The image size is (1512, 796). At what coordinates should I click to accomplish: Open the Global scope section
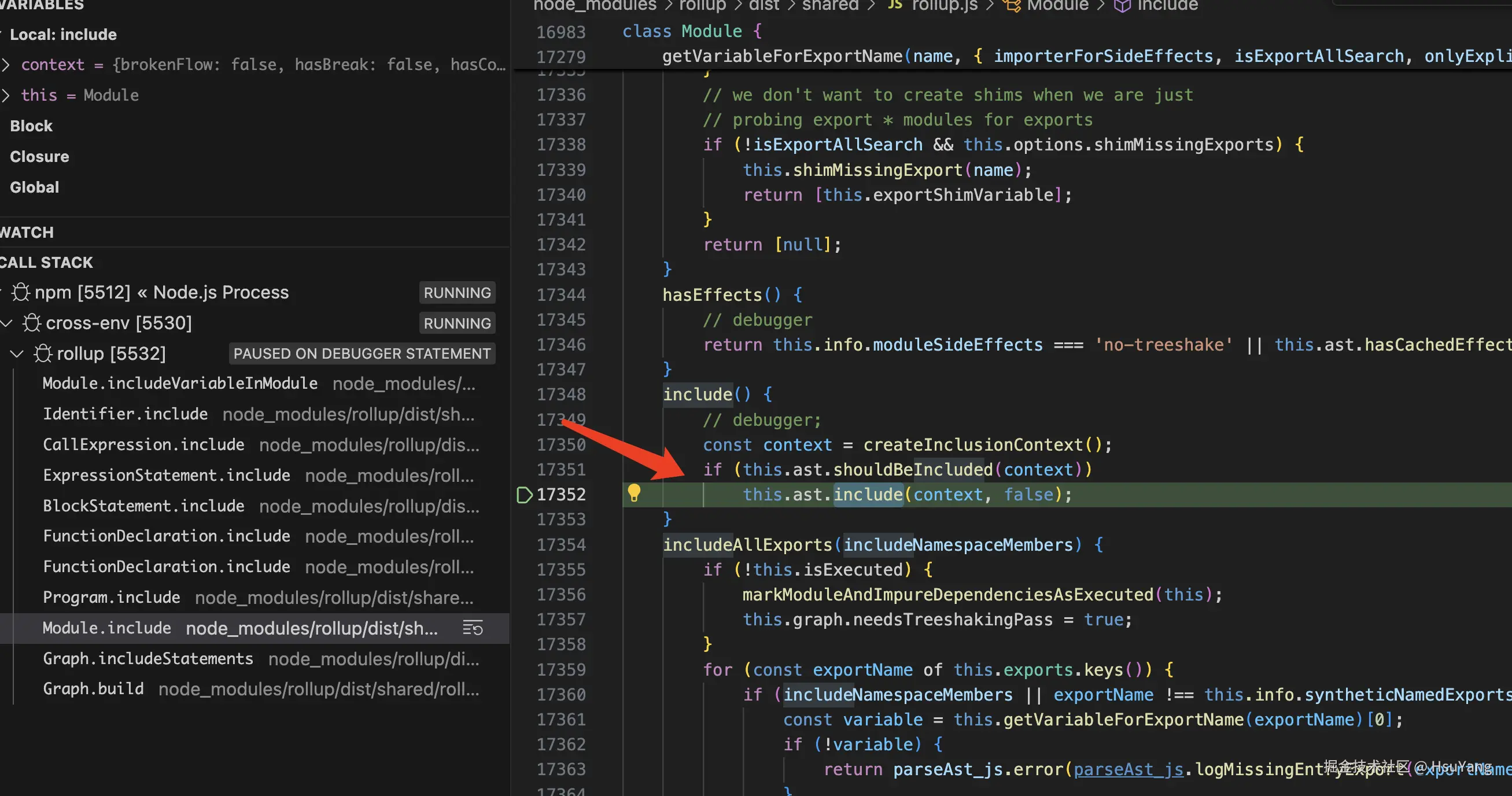(x=34, y=187)
